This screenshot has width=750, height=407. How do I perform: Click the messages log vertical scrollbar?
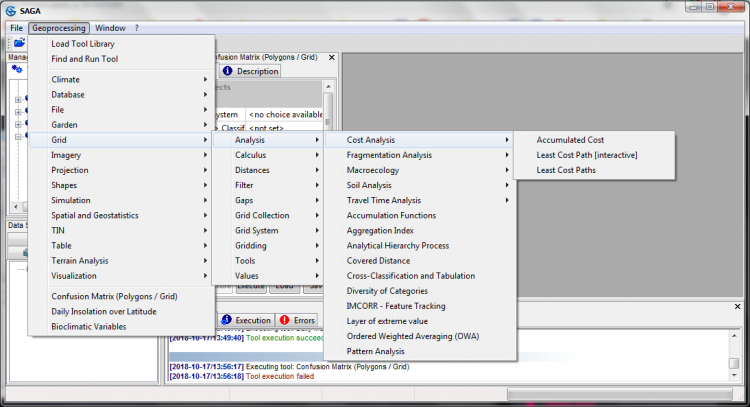coord(734,356)
